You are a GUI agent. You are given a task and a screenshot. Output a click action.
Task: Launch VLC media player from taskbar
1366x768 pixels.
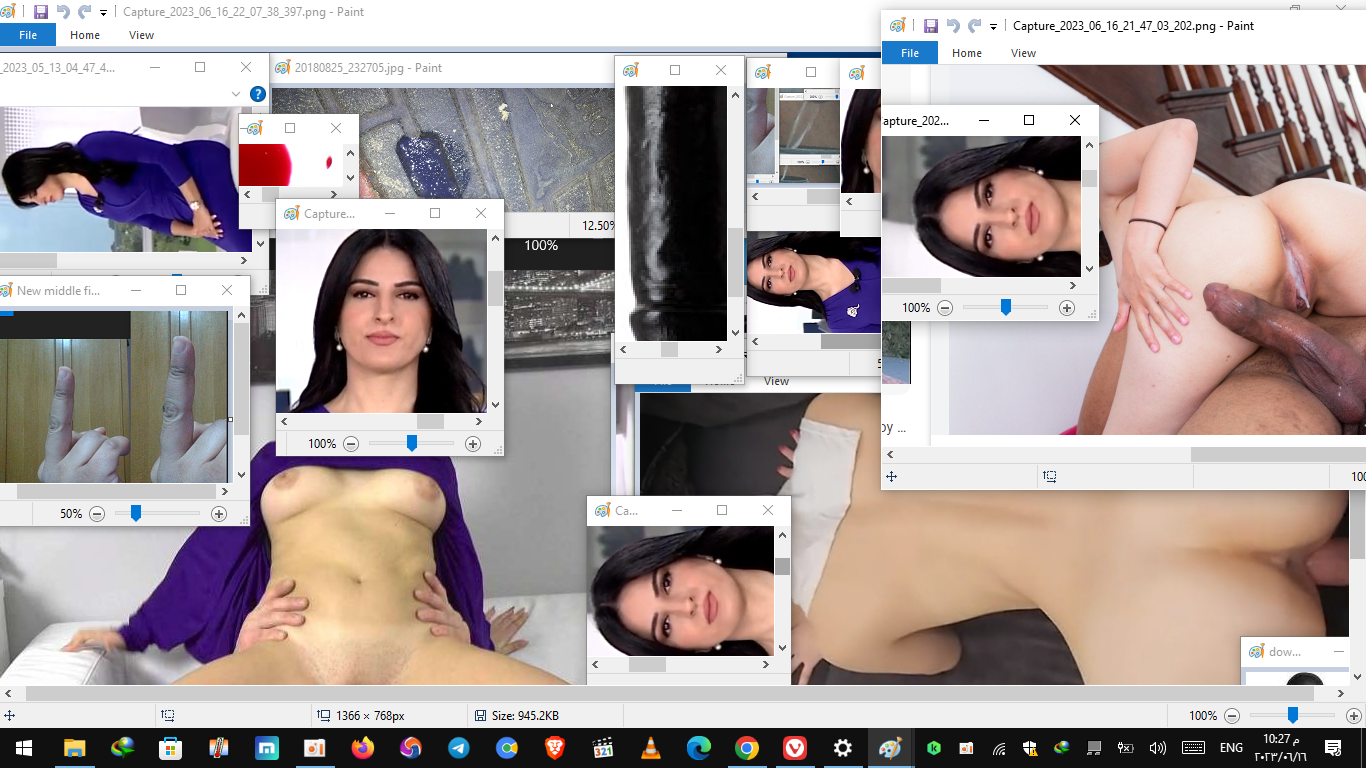[x=650, y=747]
